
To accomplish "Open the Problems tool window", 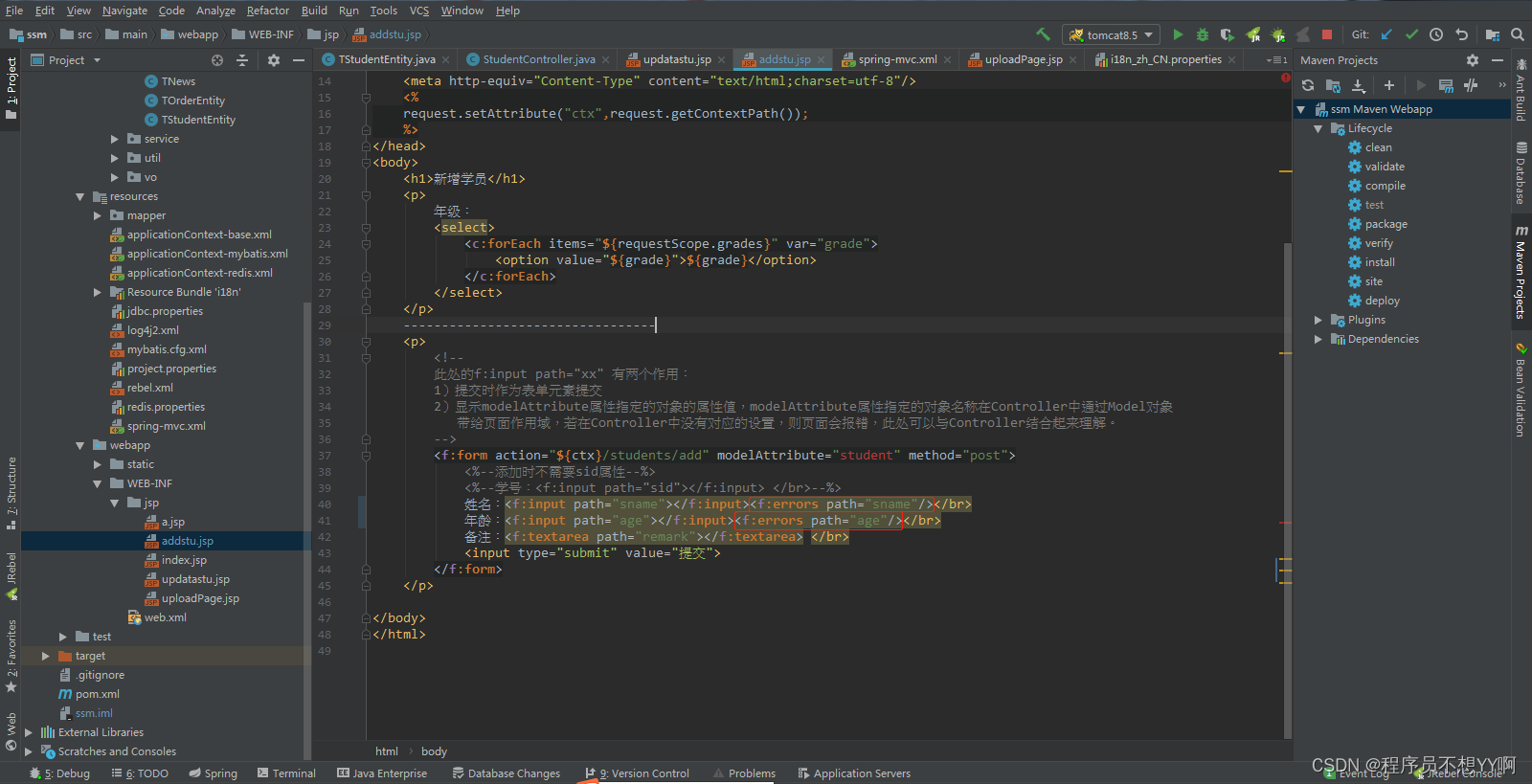I will pos(744,773).
